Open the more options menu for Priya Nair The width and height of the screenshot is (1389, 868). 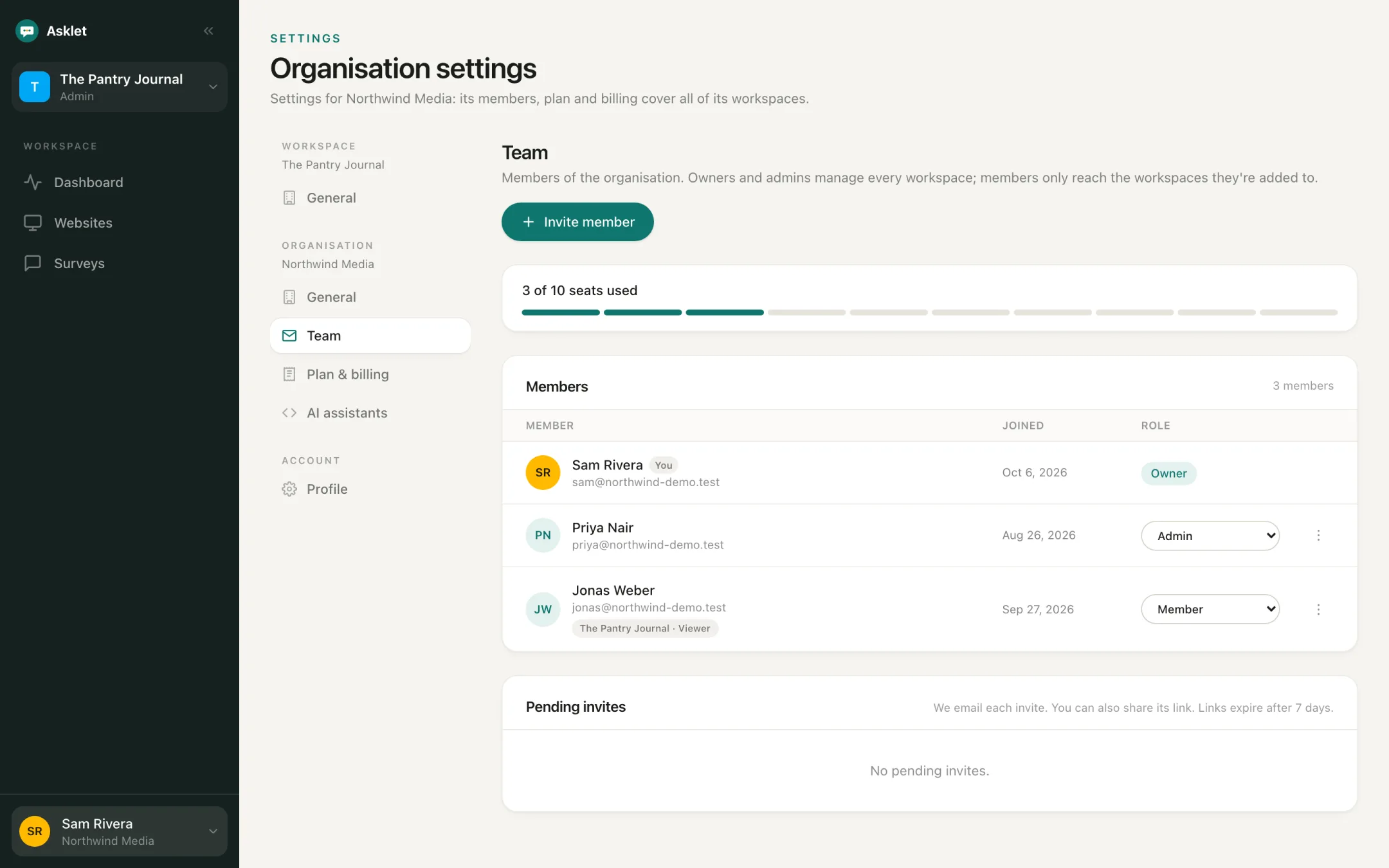(1318, 536)
